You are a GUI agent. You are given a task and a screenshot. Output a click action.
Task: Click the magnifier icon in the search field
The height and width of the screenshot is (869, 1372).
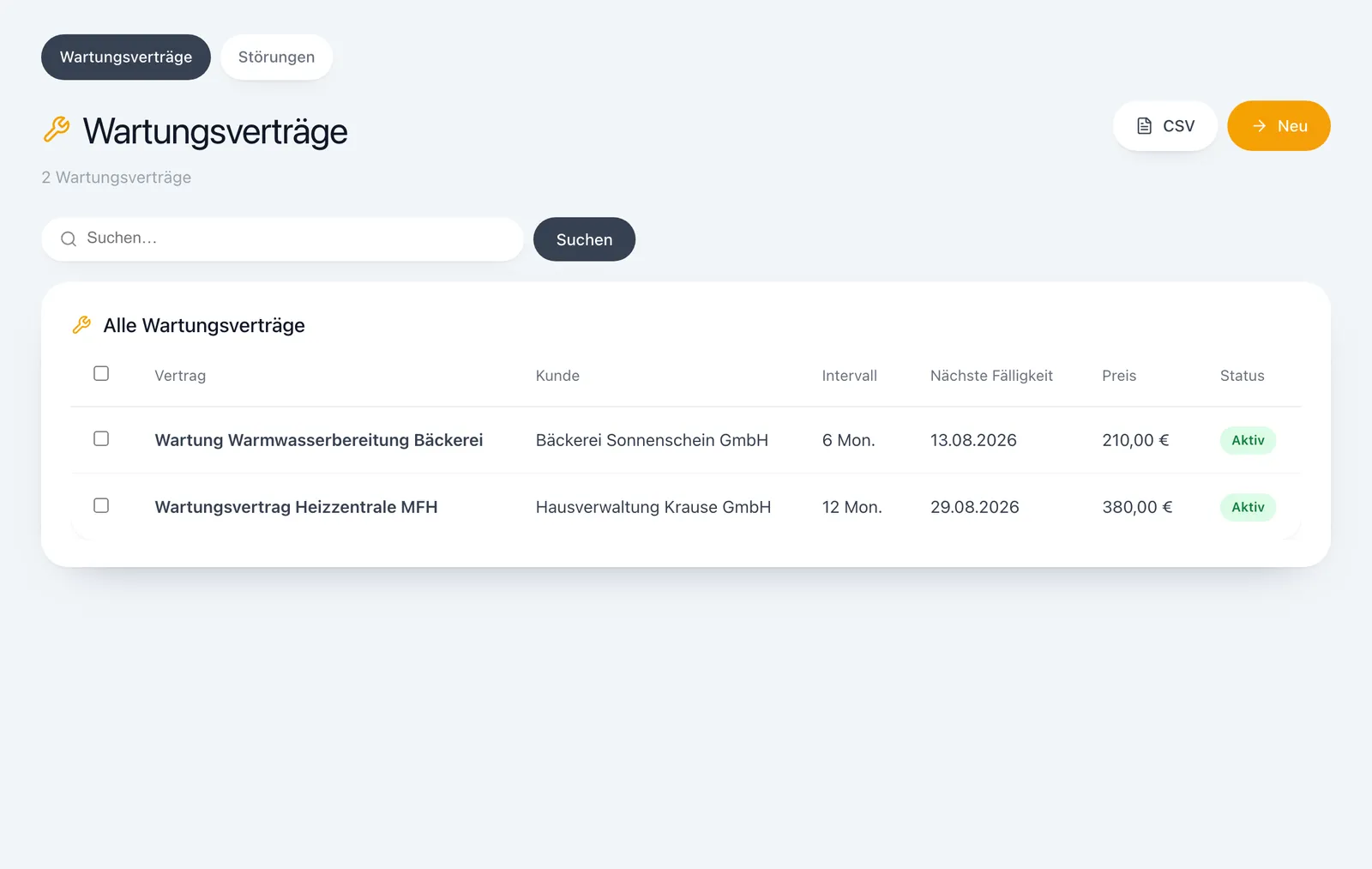(69, 238)
